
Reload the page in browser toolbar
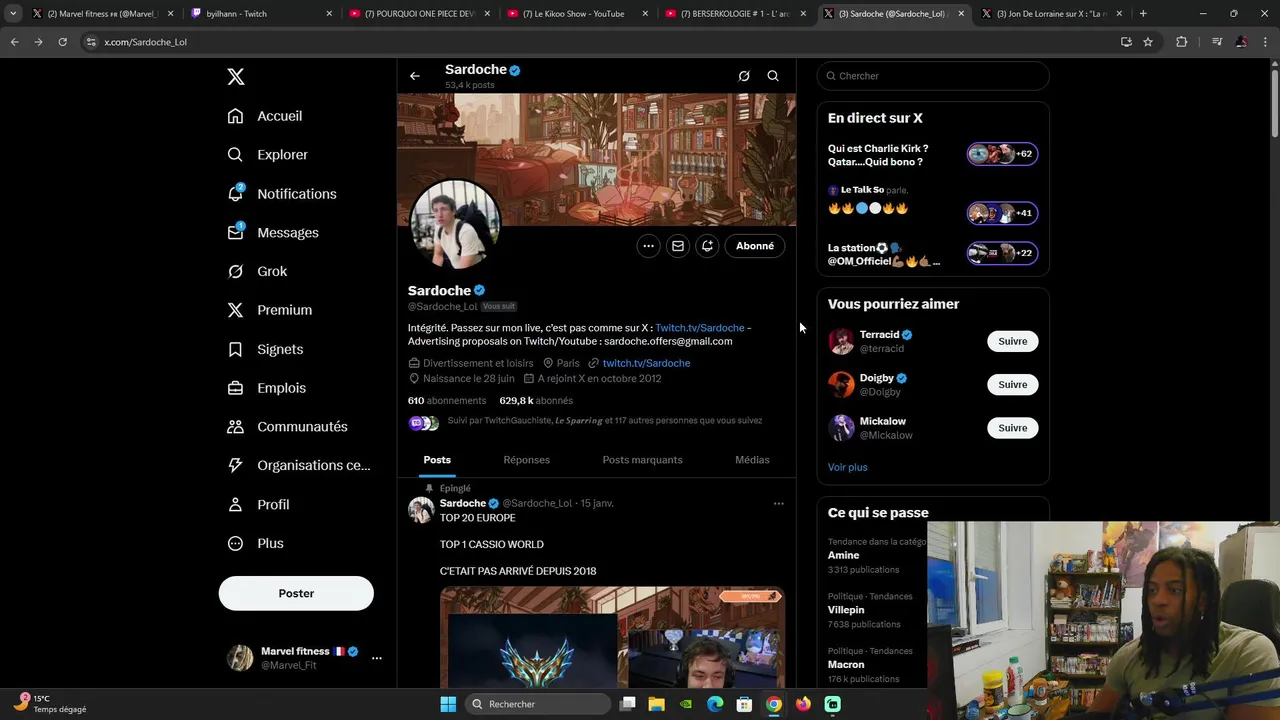point(62,42)
